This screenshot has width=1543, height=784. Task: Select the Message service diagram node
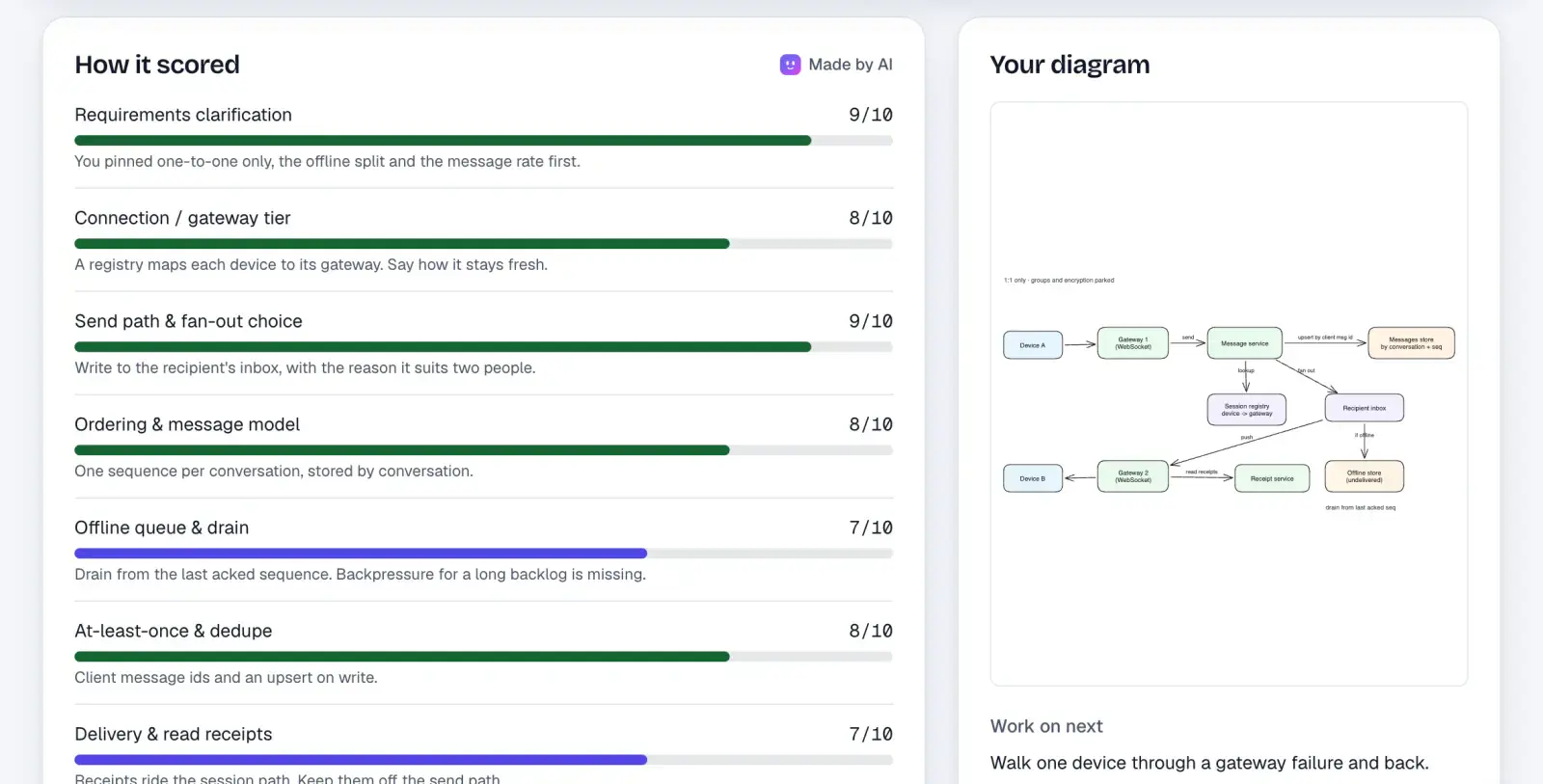(1245, 343)
